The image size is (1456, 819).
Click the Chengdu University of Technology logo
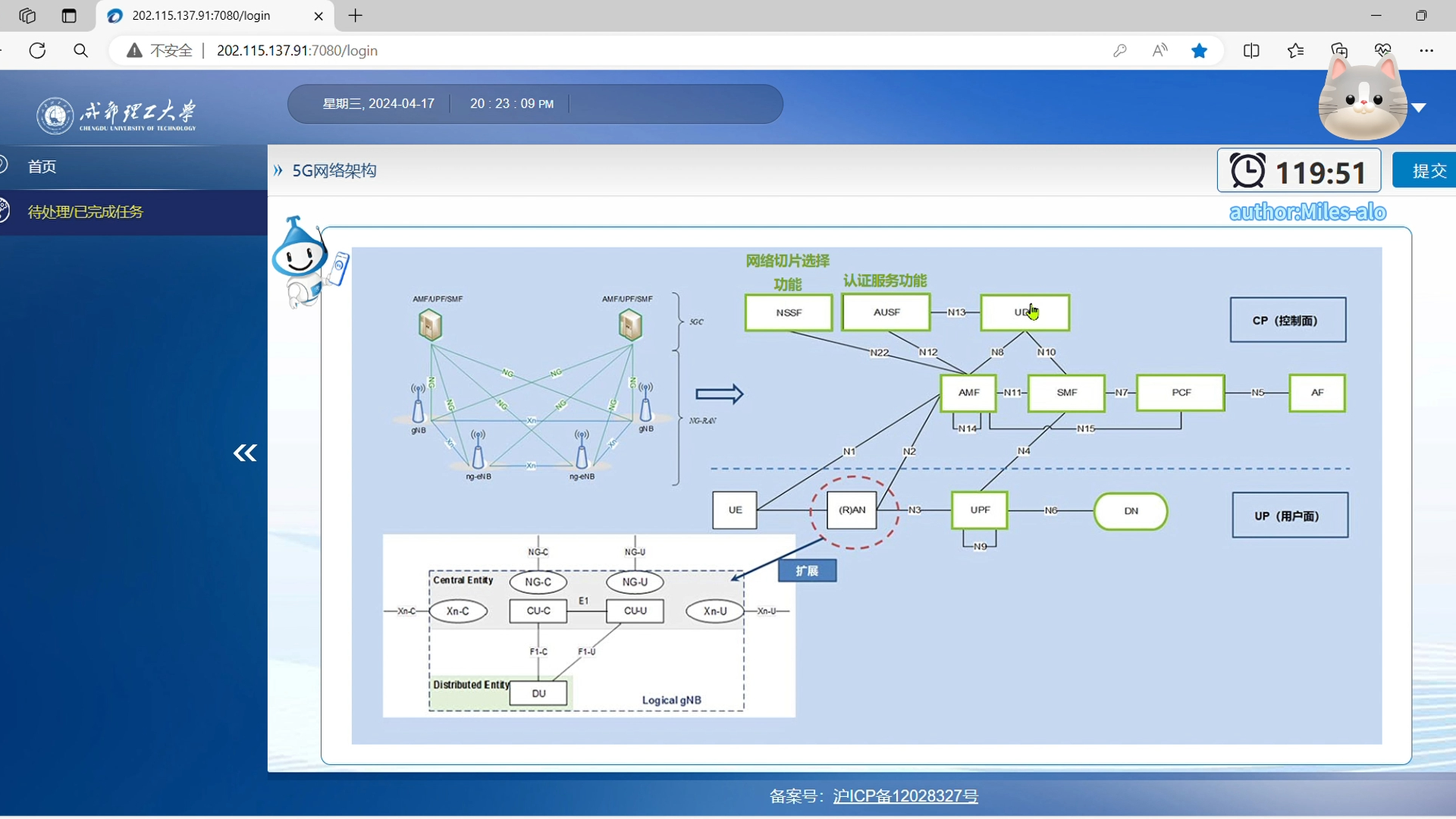(x=116, y=115)
